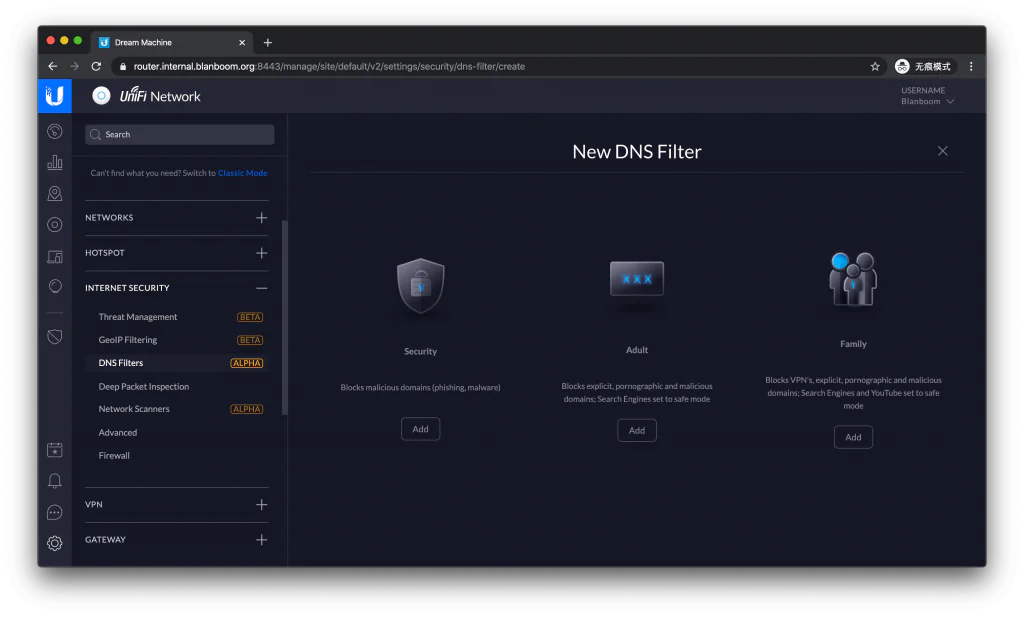Click the Ubiquiti logo in the sidebar
Image resolution: width=1024 pixels, height=617 pixels.
[x=55, y=96]
